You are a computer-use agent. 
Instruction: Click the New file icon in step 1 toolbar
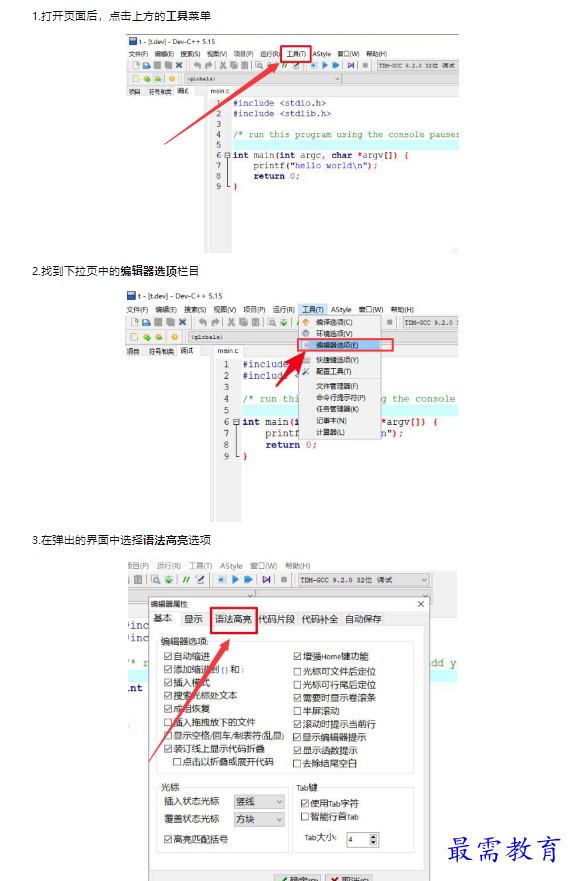click(x=135, y=66)
